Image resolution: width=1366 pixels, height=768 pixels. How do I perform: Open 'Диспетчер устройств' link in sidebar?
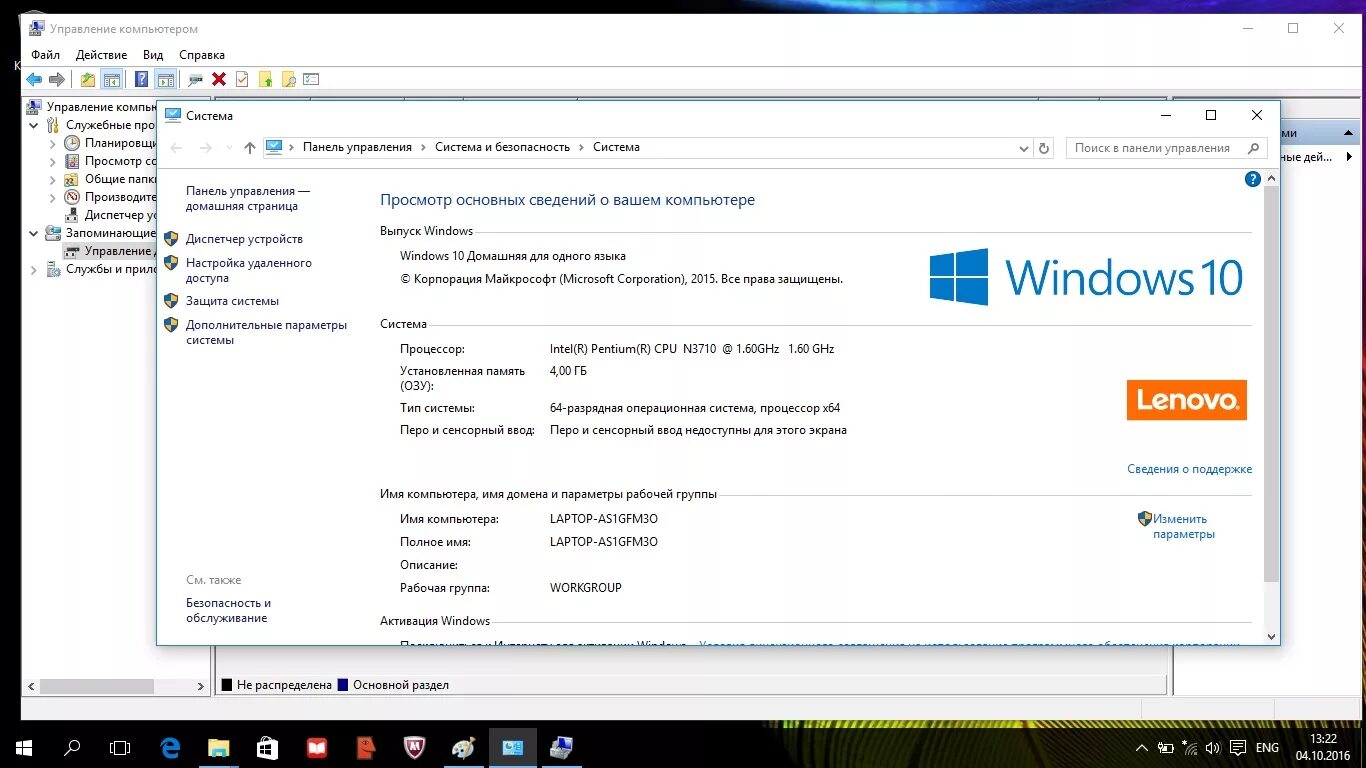(244, 239)
